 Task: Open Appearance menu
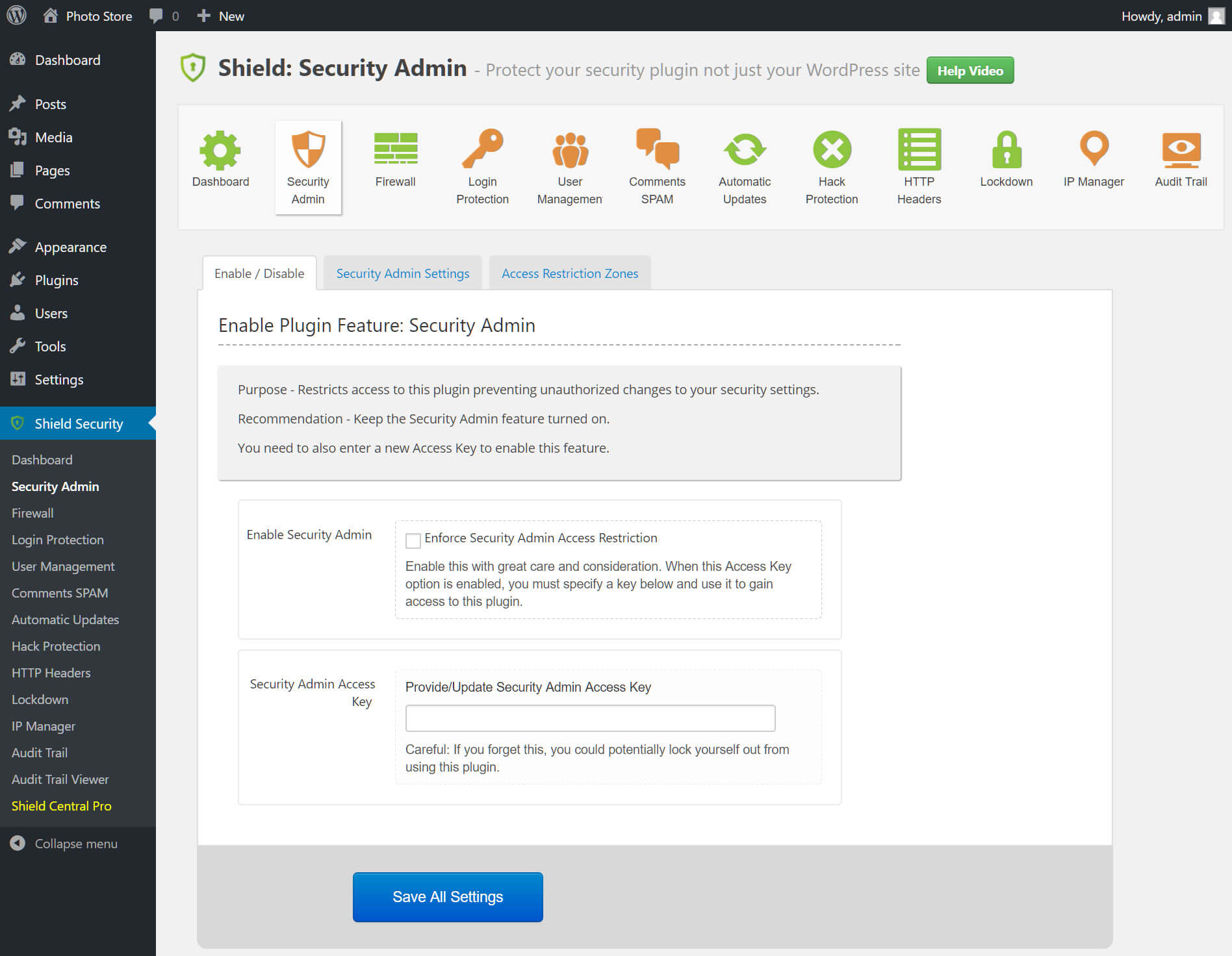pos(70,247)
